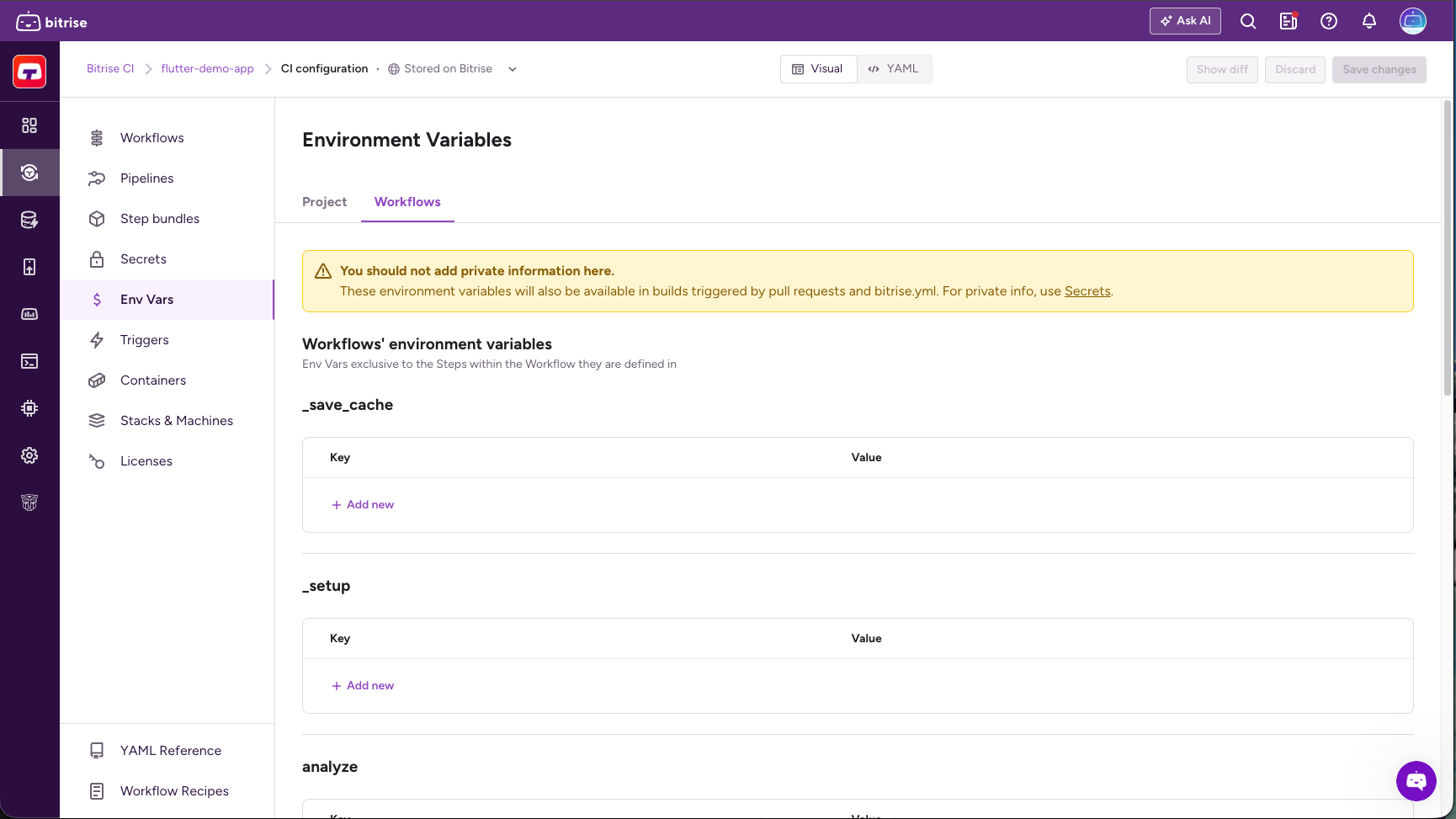This screenshot has width=1456, height=819.
Task: Click the warning triangle icon in banner
Action: pos(323,271)
